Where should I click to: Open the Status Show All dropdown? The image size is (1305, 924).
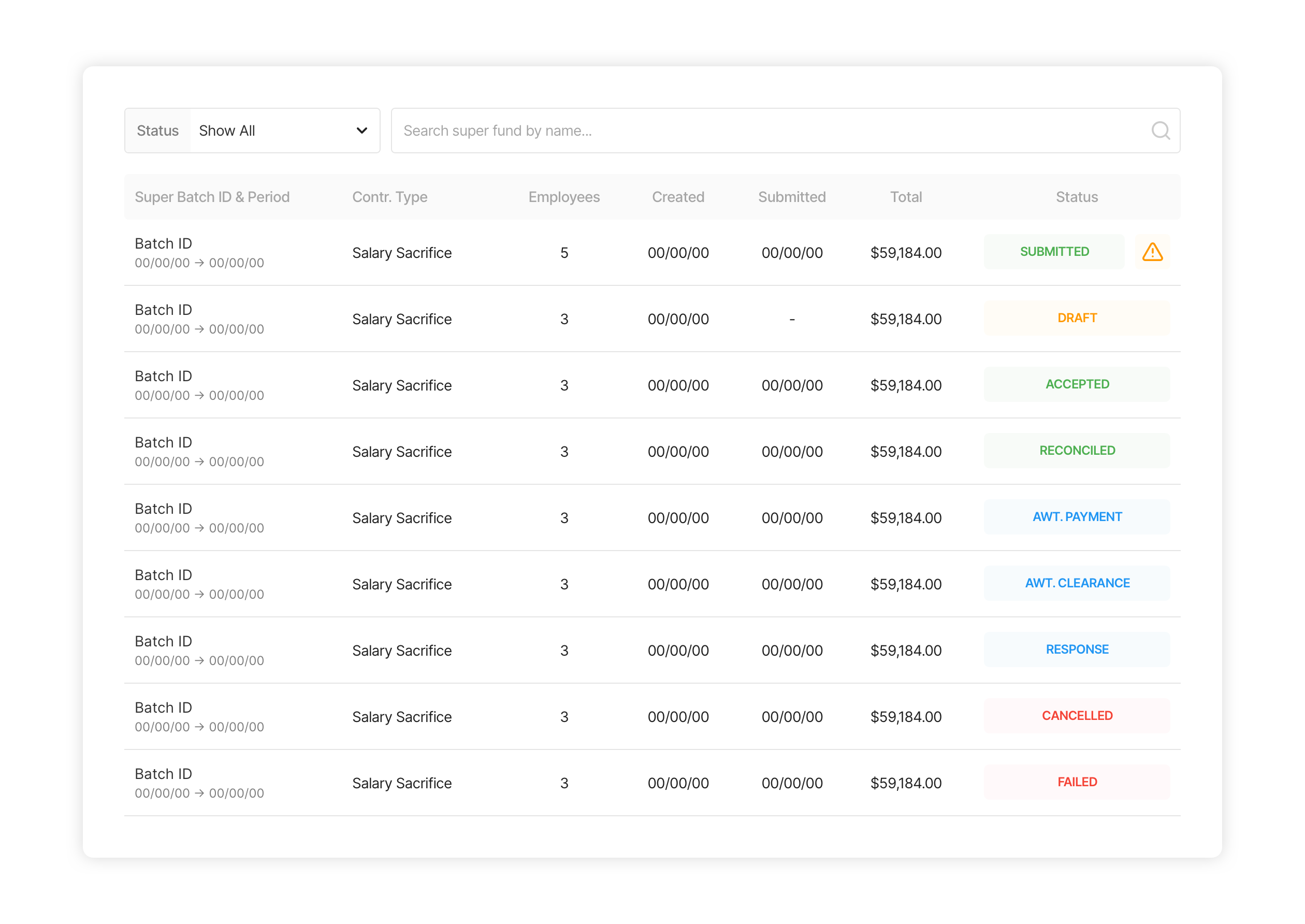283,131
